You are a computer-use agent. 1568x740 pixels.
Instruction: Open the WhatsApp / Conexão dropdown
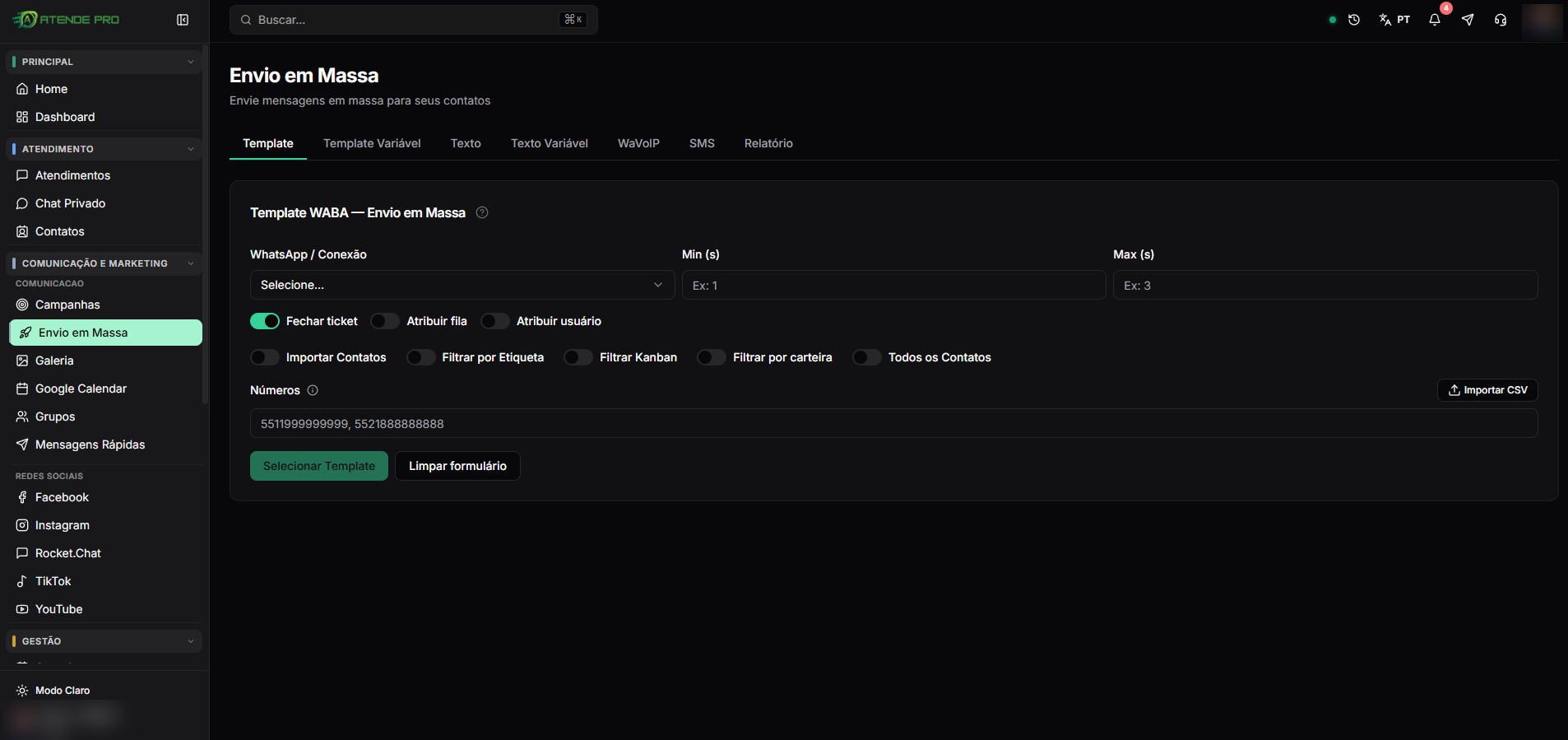pos(462,285)
